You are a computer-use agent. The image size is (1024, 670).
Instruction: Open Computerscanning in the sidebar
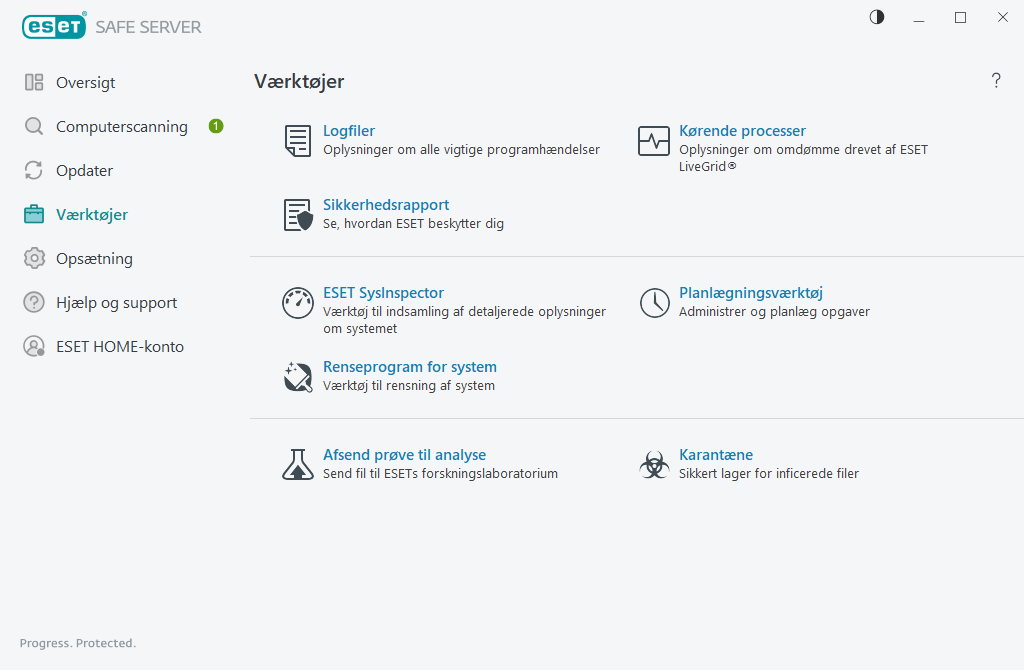coord(121,127)
